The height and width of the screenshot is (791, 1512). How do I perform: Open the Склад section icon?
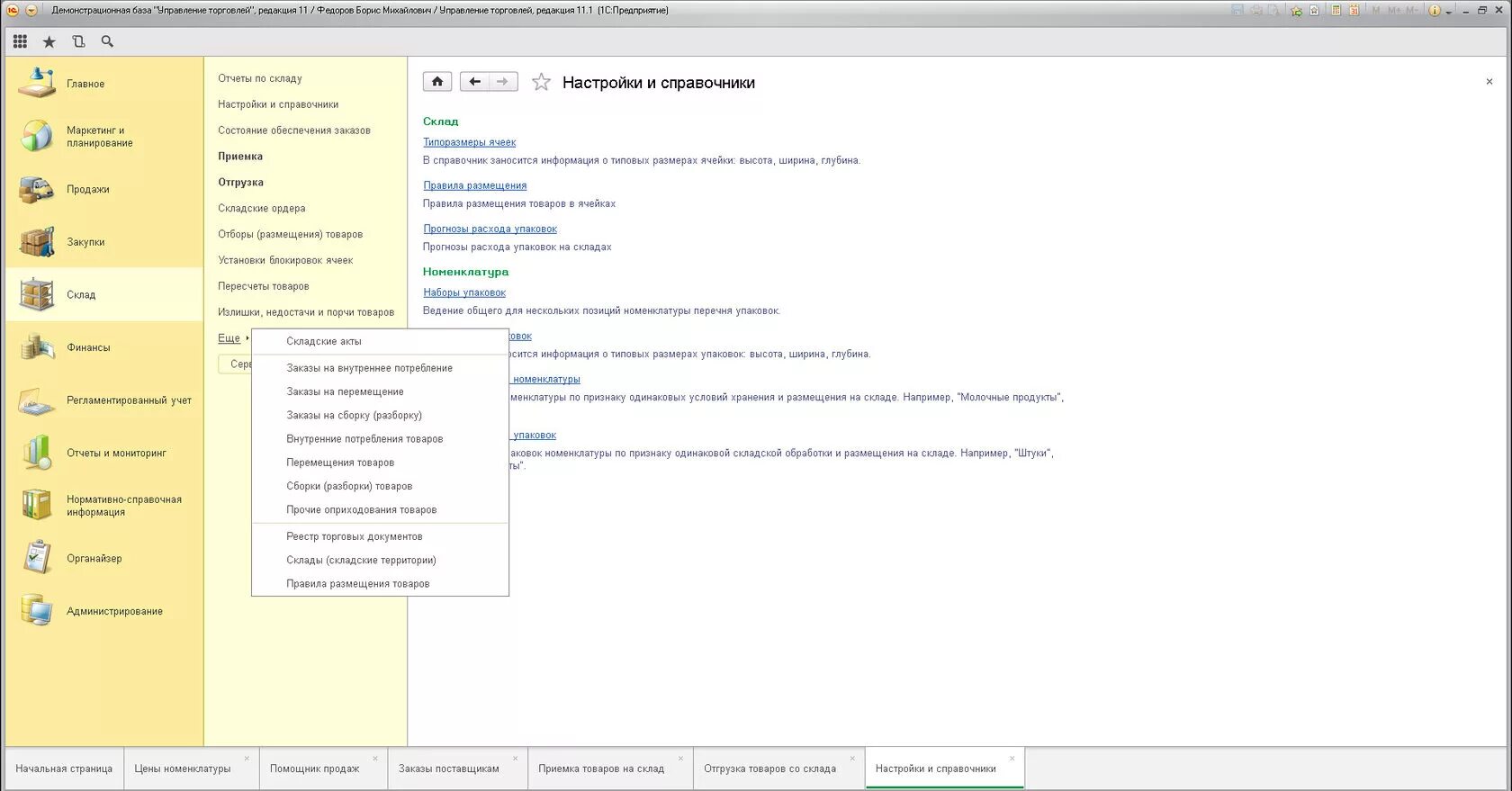pyautogui.click(x=37, y=294)
